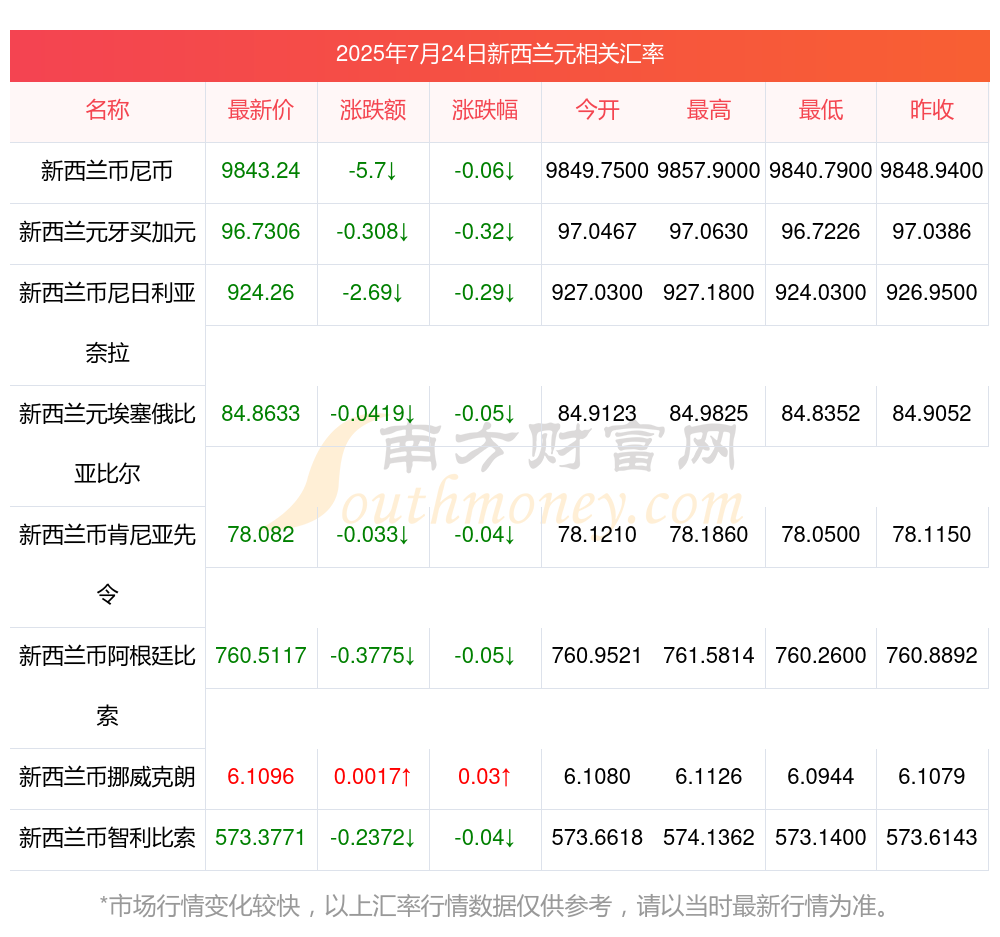
Task: Click latest price 78.082
Action: [x=261, y=535]
